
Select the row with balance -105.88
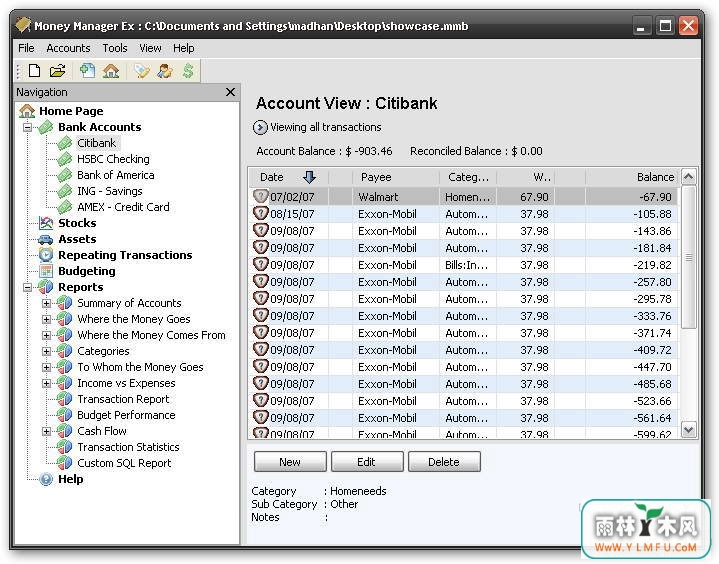pyautogui.click(x=464, y=214)
